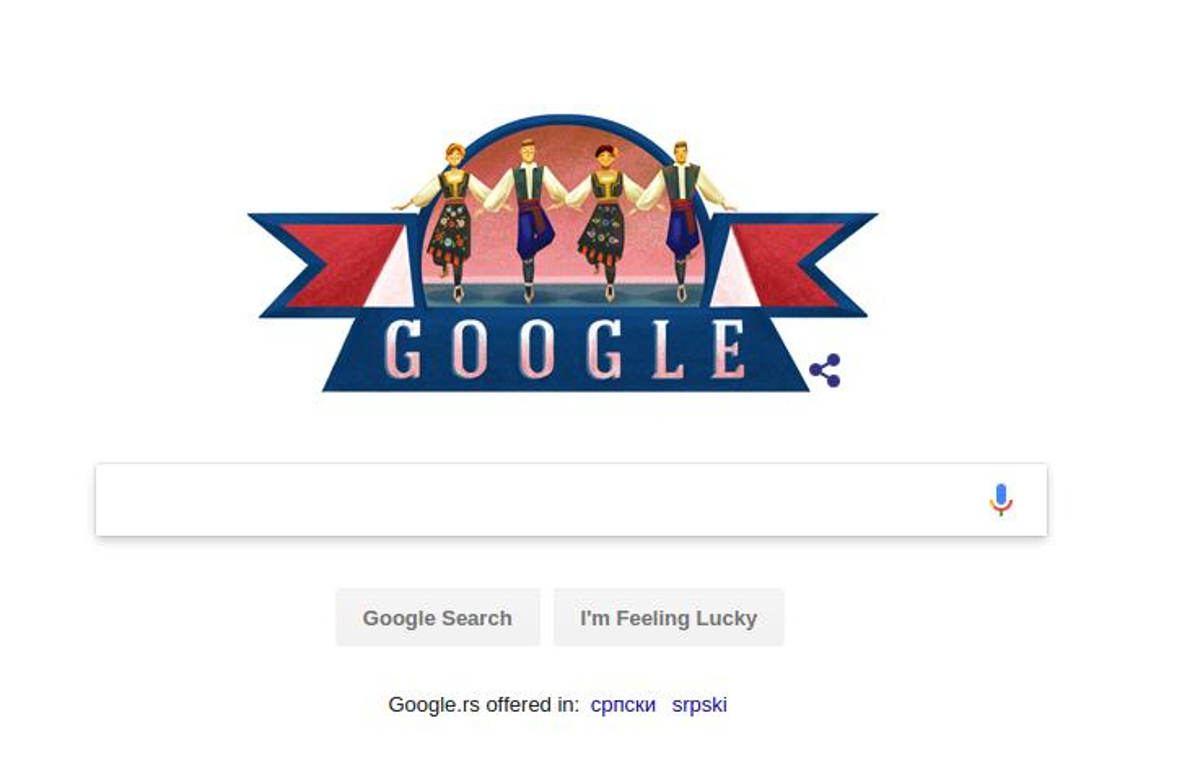The image size is (1195, 767).
Task: Click the I'm Feeling Lucky button
Action: pyautogui.click(x=668, y=618)
